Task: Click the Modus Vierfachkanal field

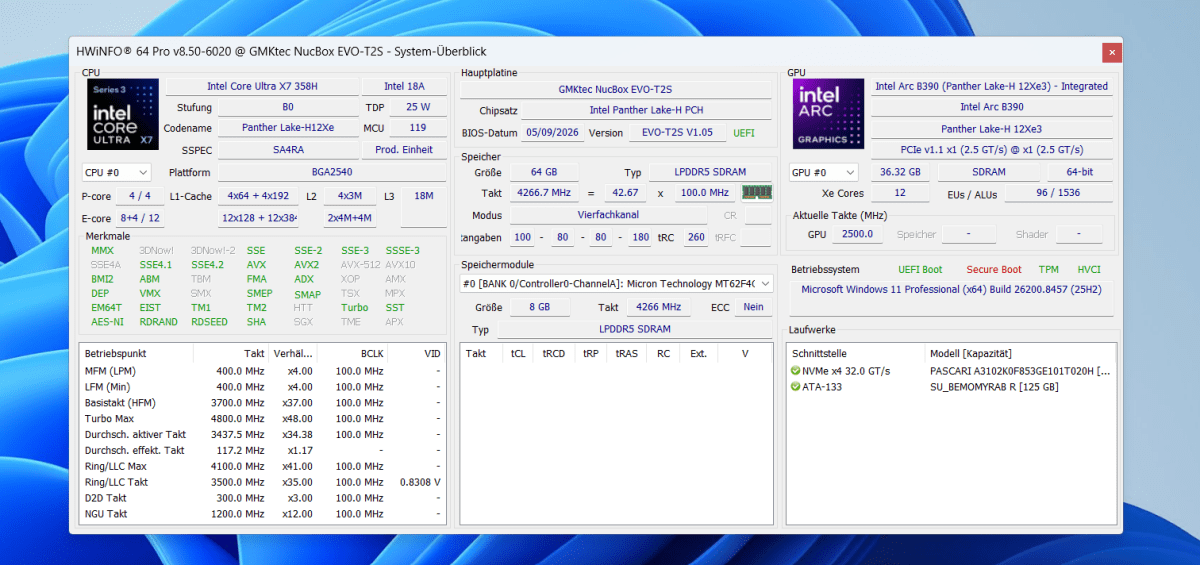Action: pyautogui.click(x=608, y=215)
